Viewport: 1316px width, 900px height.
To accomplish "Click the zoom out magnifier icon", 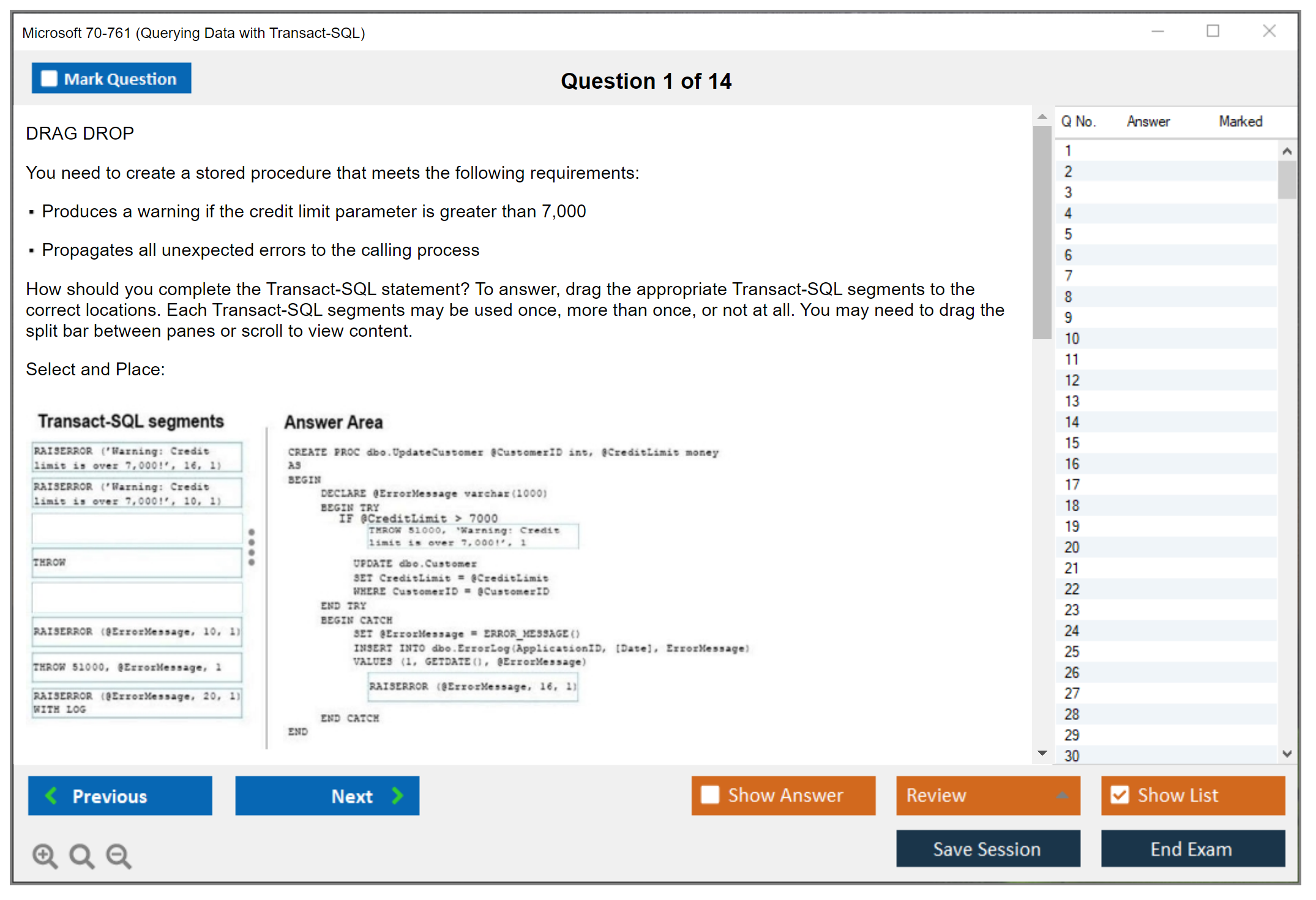I will click(119, 855).
